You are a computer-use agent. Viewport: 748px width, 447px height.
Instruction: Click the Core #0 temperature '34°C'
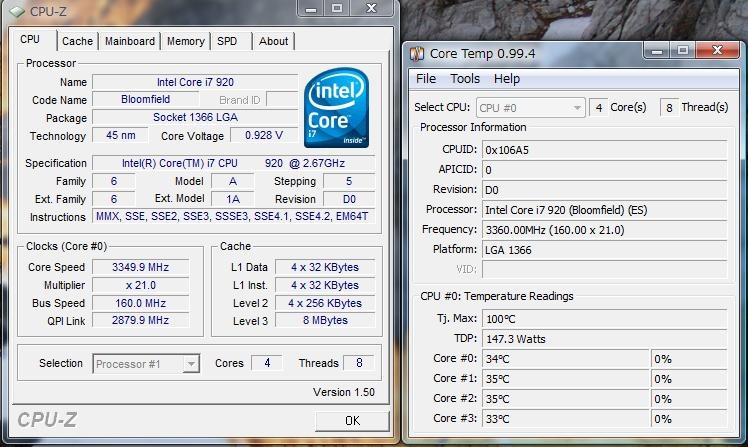[x=566, y=359]
